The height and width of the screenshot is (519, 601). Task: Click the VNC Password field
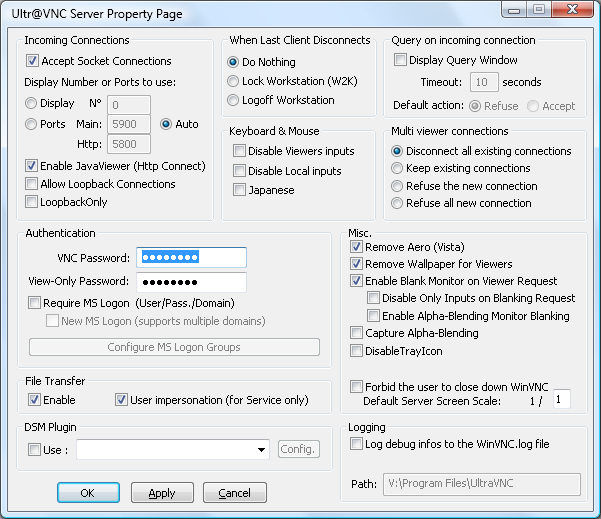[191, 257]
